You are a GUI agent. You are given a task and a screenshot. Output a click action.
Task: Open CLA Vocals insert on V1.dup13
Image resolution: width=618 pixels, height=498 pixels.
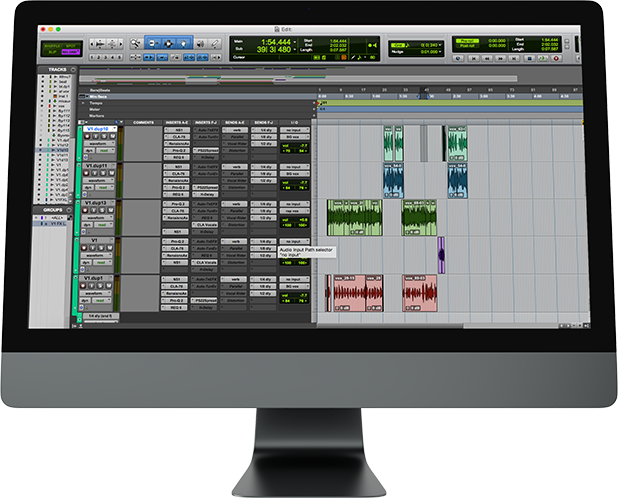(x=205, y=225)
